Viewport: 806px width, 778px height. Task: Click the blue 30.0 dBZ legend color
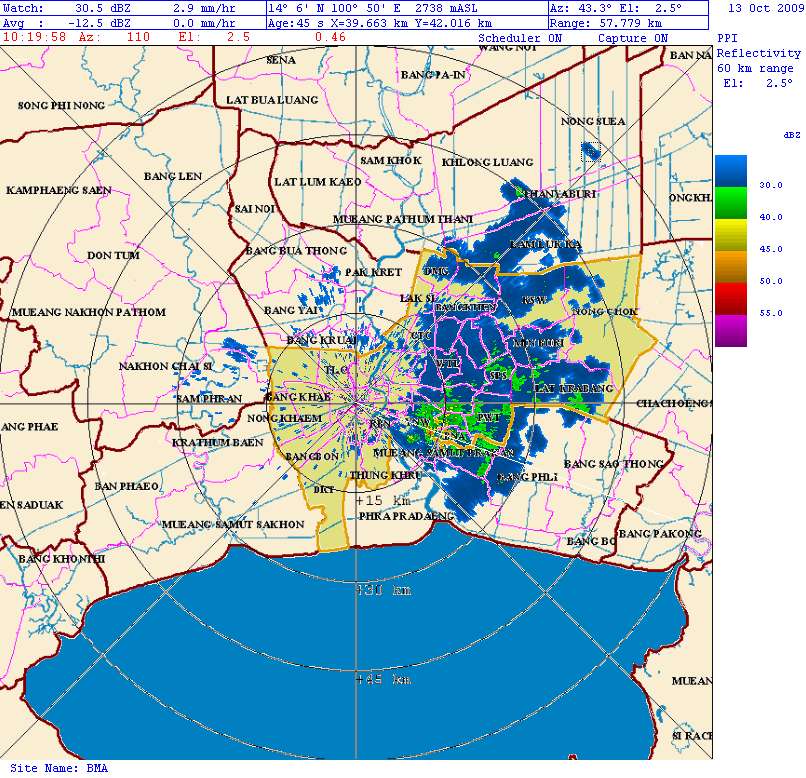click(x=730, y=171)
